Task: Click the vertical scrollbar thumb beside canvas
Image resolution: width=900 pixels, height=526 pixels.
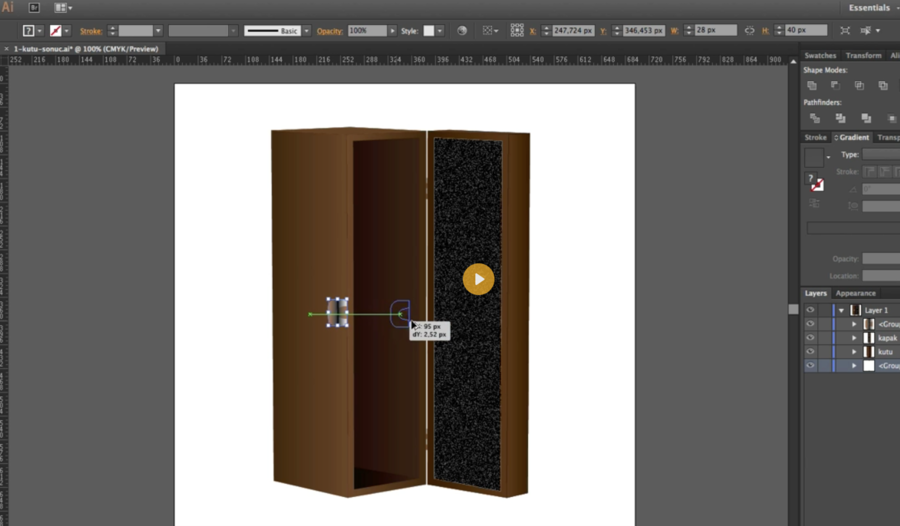Action: (793, 309)
